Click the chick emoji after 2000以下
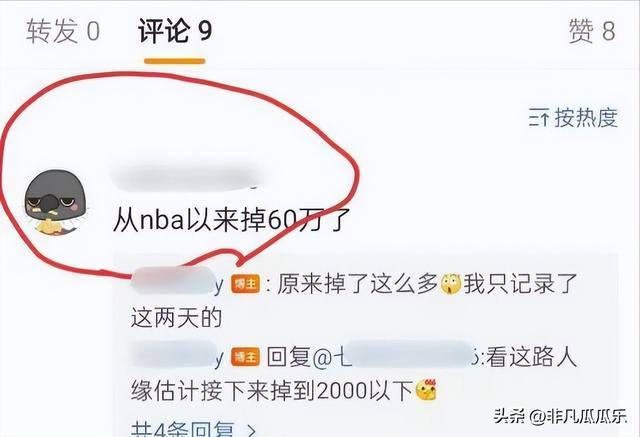This screenshot has height=437, width=640. point(427,390)
